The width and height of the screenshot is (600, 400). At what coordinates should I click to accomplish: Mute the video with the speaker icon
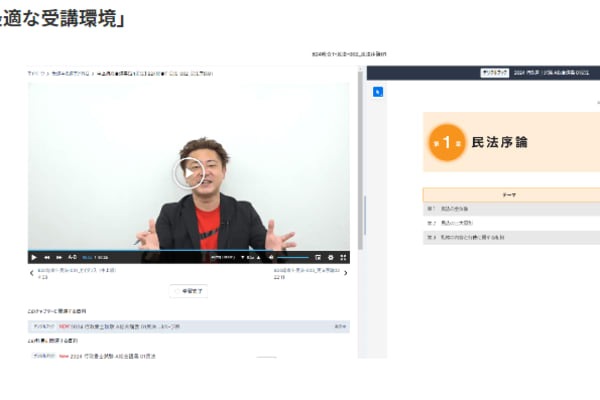pos(271,257)
